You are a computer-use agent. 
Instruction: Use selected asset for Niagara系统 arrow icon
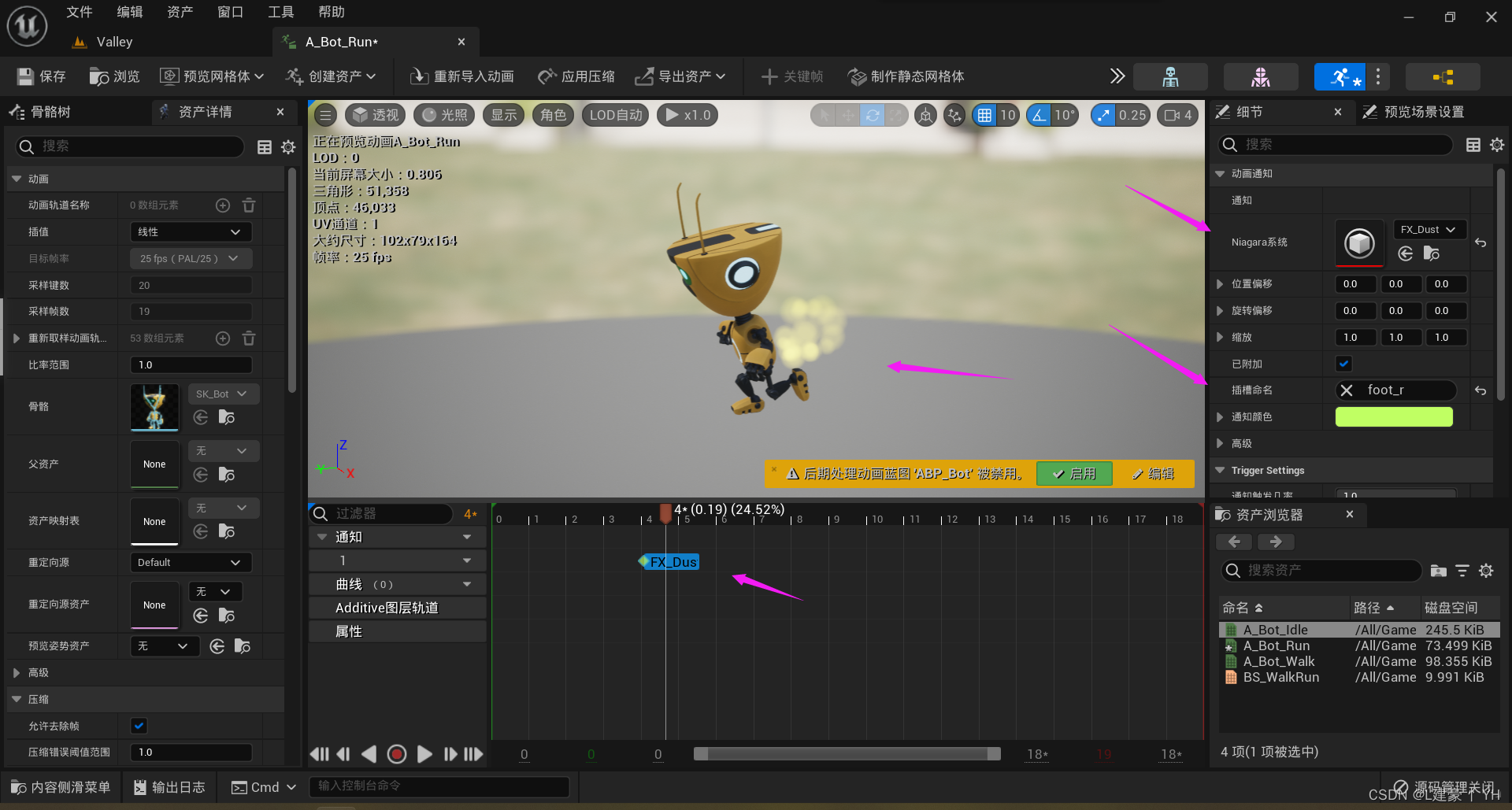[x=1406, y=253]
